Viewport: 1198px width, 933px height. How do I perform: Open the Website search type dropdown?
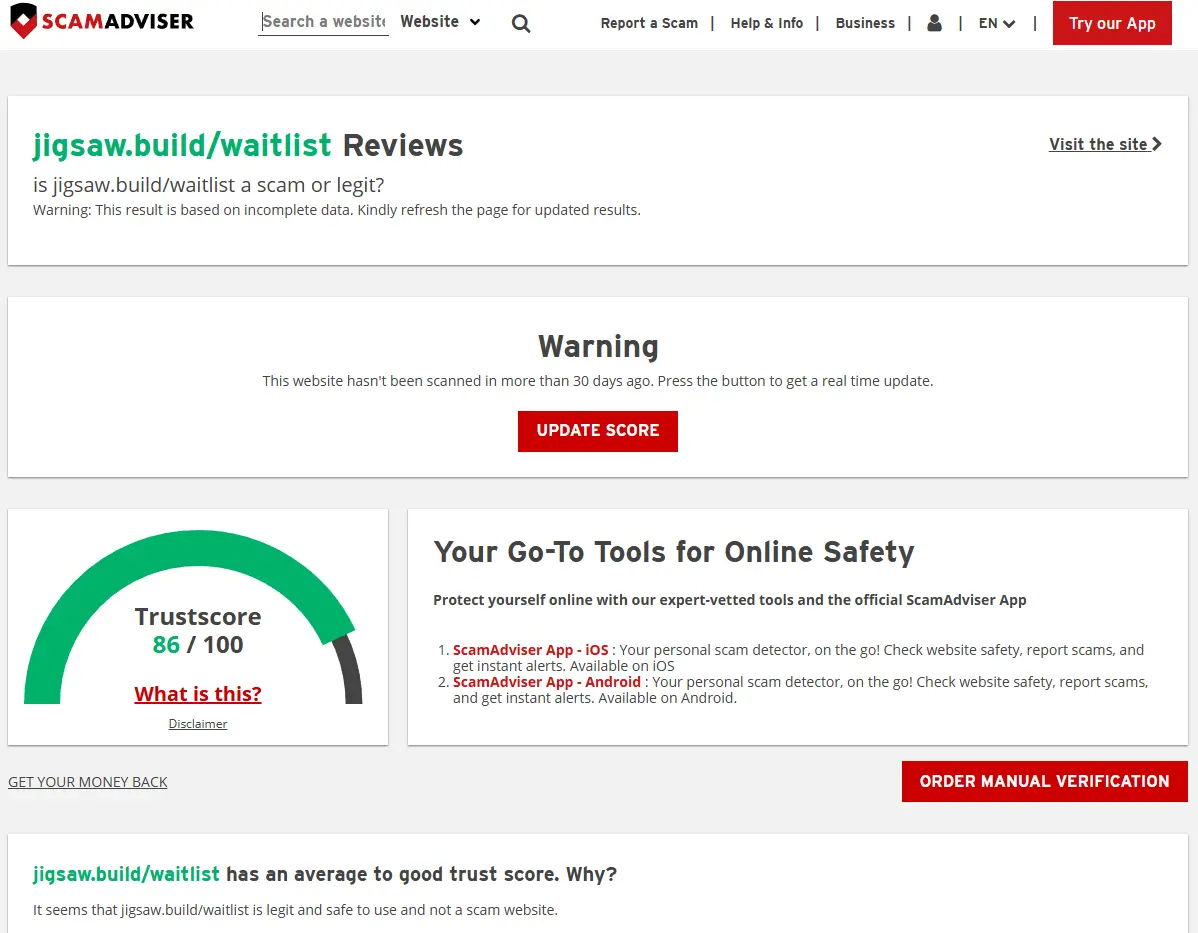(440, 22)
